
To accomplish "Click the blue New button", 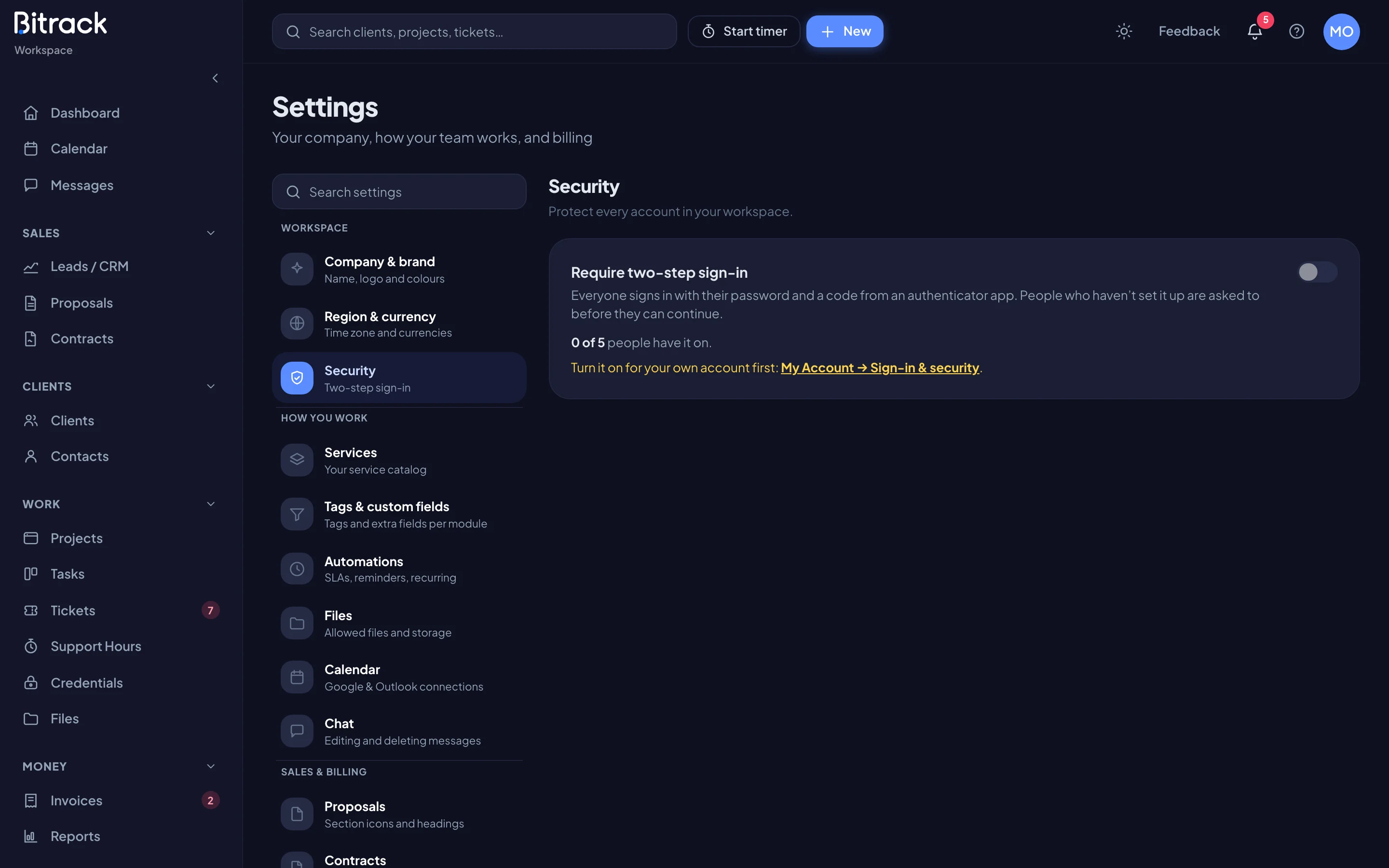I will 845,31.
